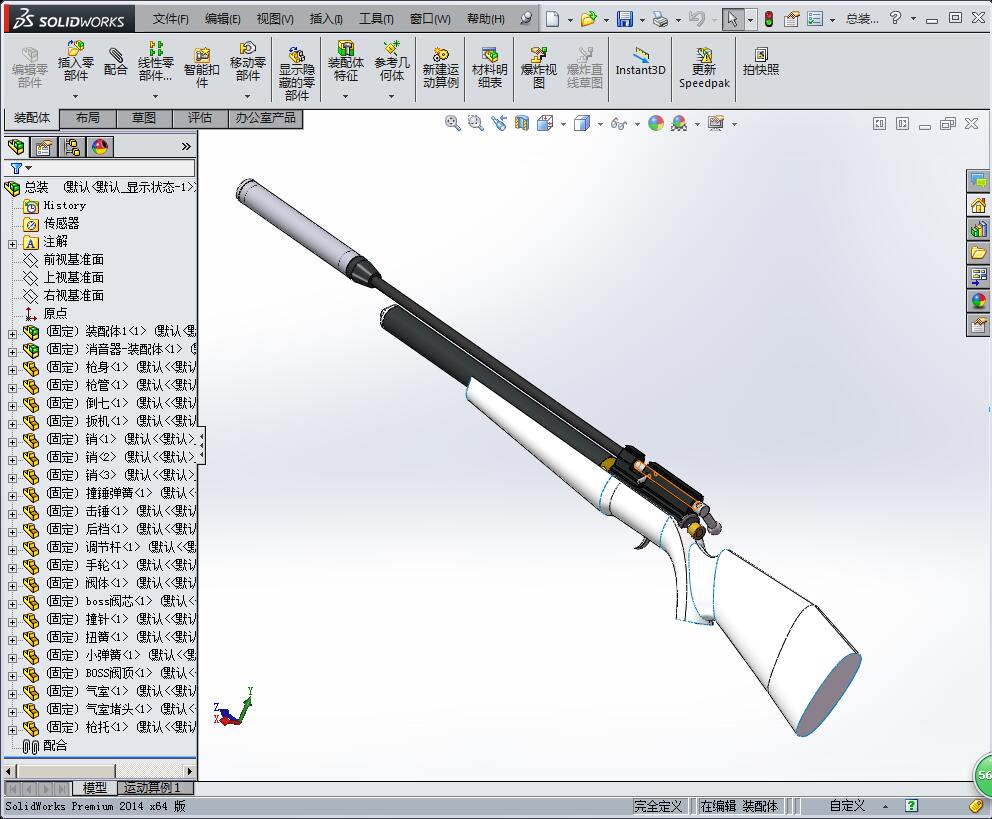Click the Print icon in top toolbar
The height and width of the screenshot is (819, 992).
pyautogui.click(x=660, y=20)
